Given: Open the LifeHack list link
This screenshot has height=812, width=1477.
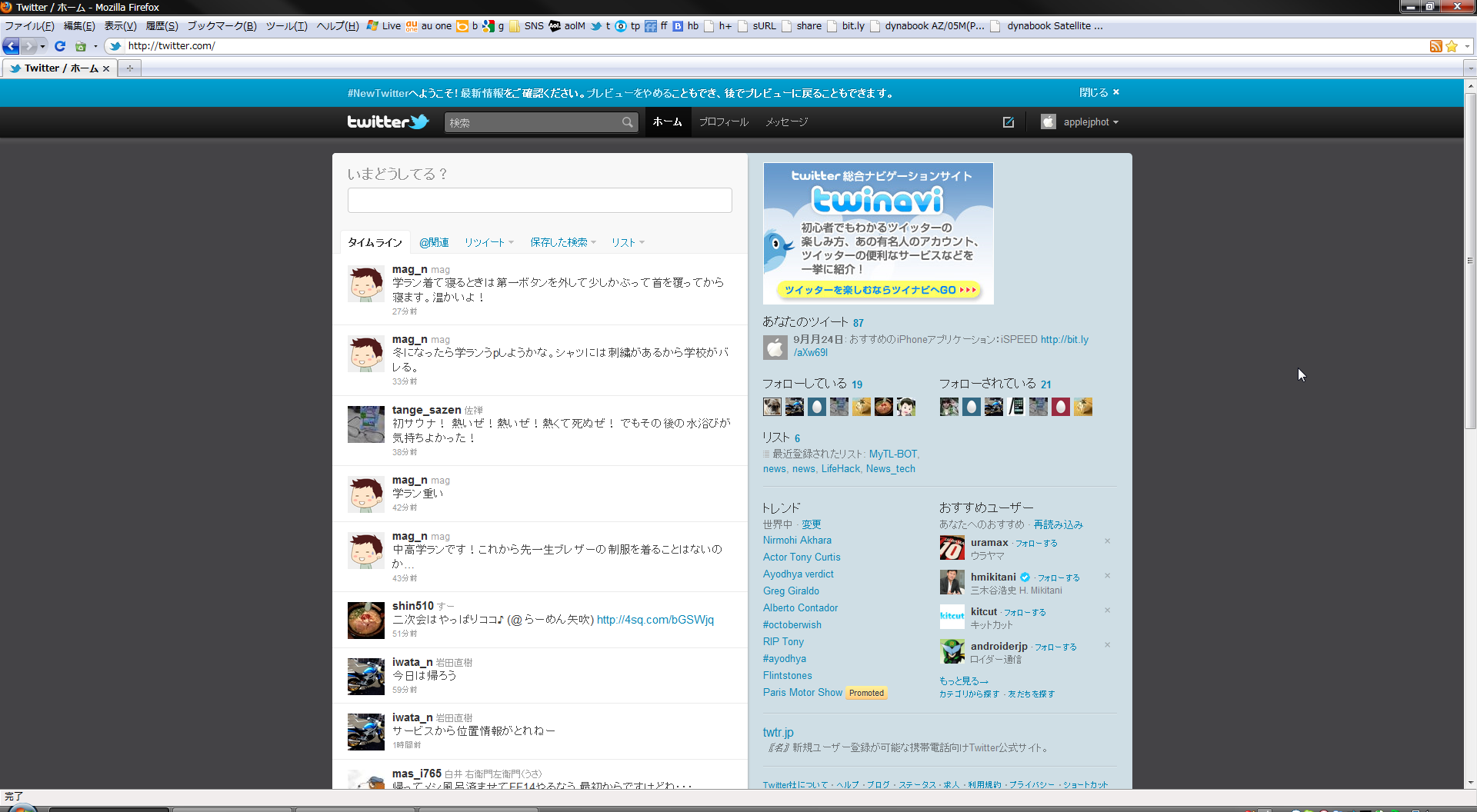Looking at the screenshot, I should (840, 469).
